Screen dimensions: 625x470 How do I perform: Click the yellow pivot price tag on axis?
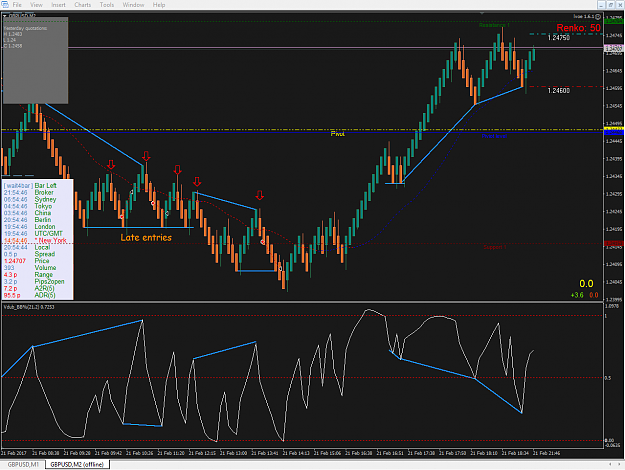tap(614, 128)
